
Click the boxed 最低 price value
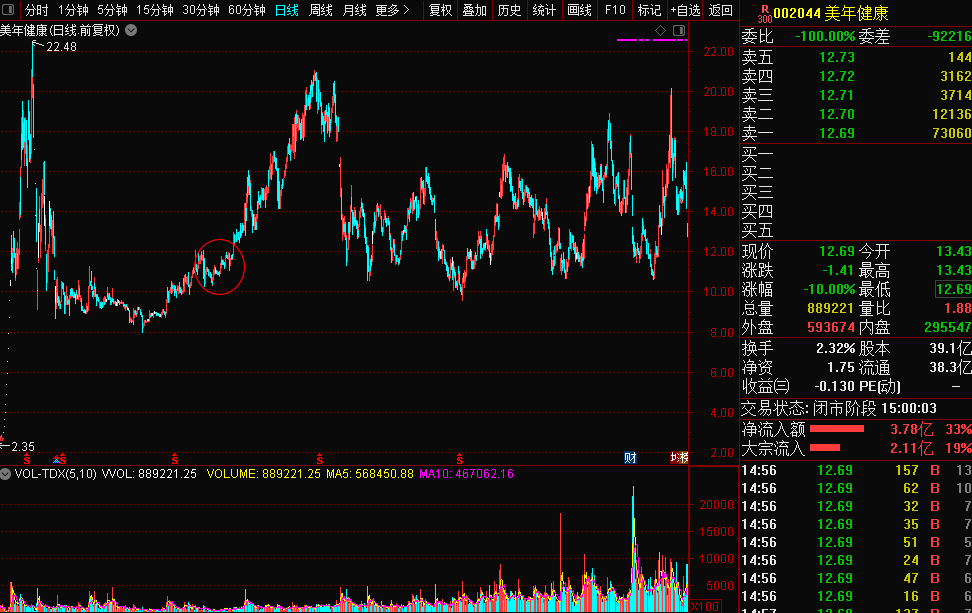(954, 289)
